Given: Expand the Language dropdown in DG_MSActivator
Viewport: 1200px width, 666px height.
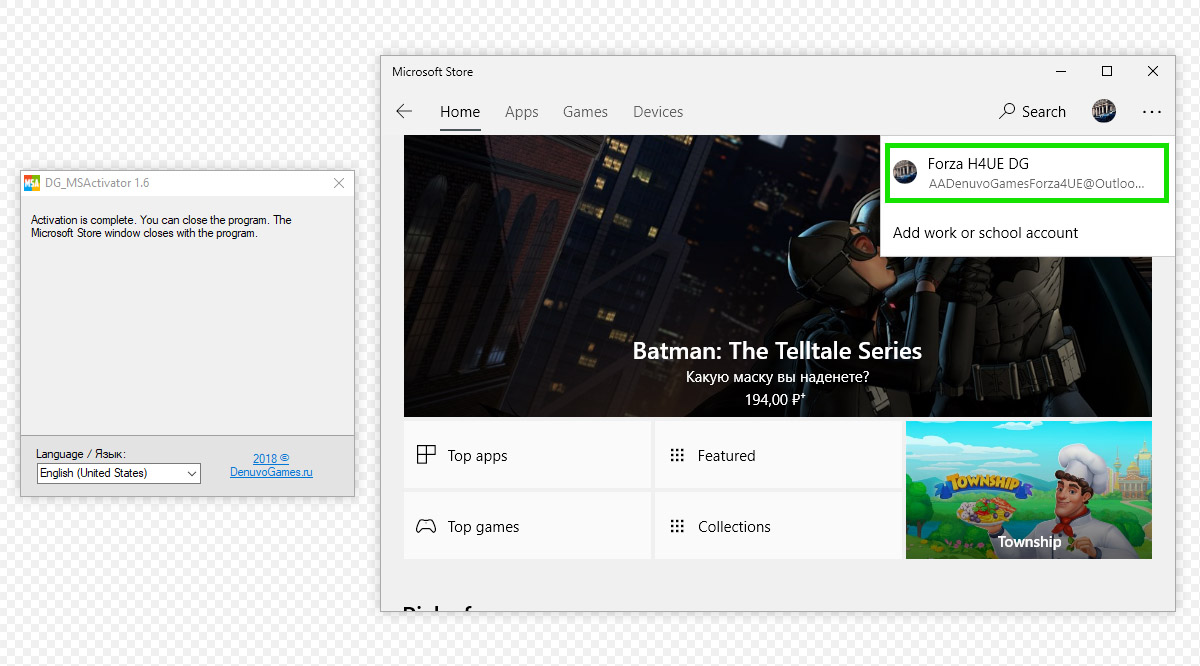Looking at the screenshot, I should click(119, 473).
